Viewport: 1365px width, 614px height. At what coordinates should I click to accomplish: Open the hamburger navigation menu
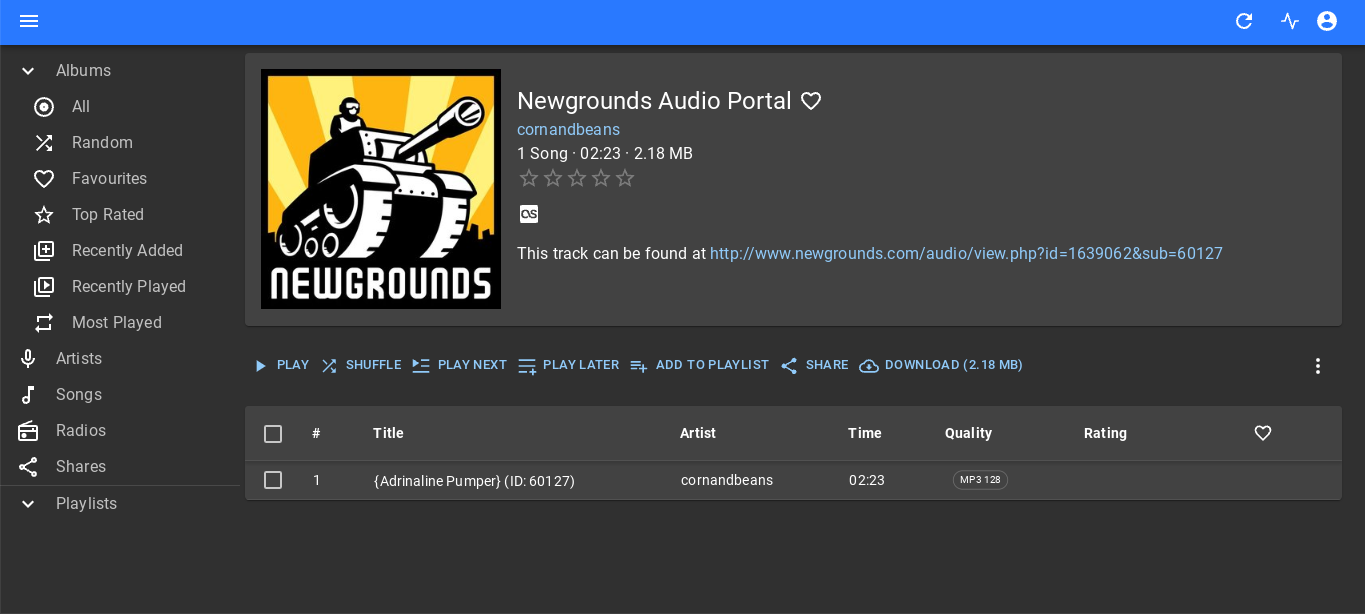pyautogui.click(x=29, y=21)
